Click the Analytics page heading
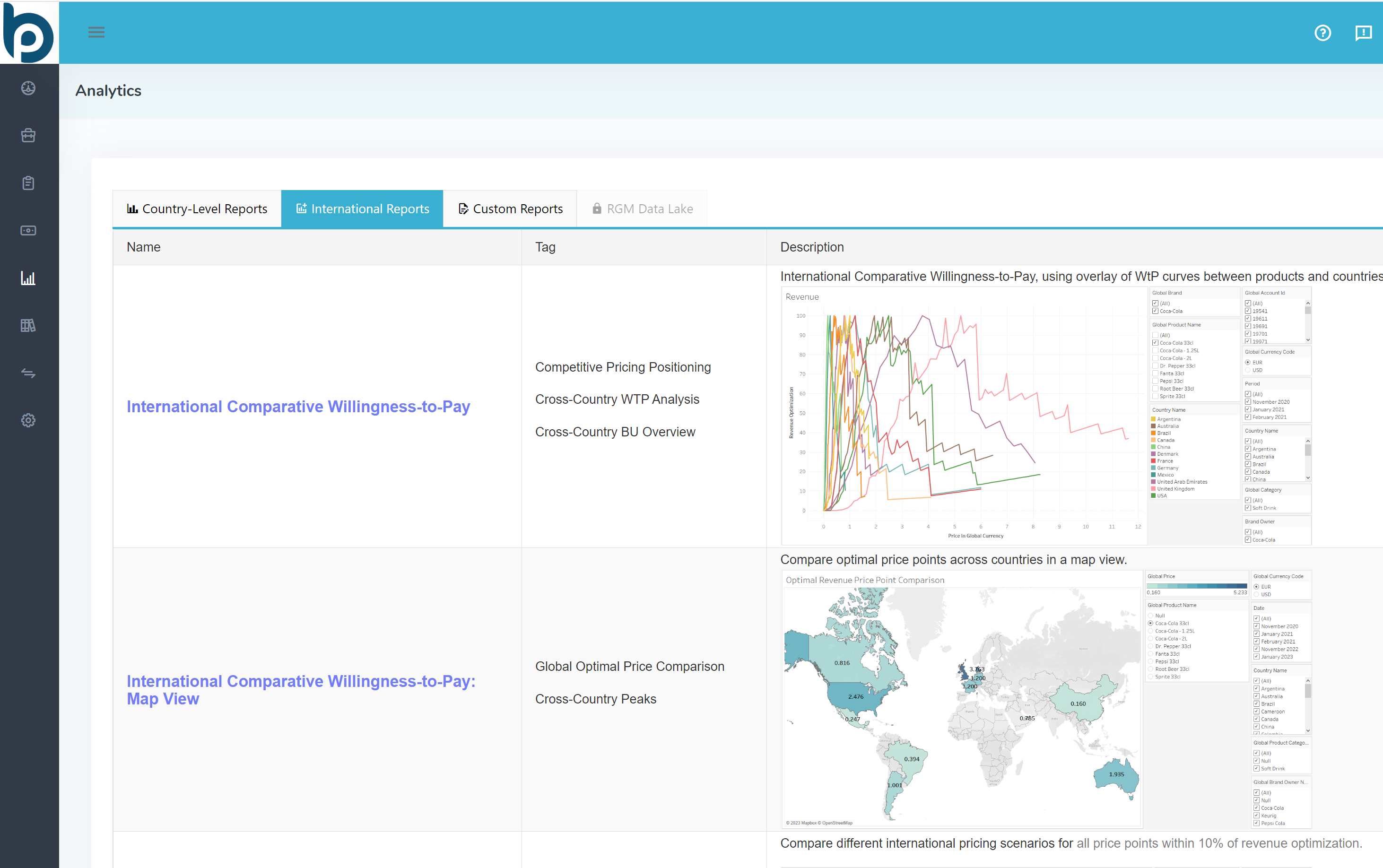This screenshot has width=1383, height=868. tap(108, 91)
